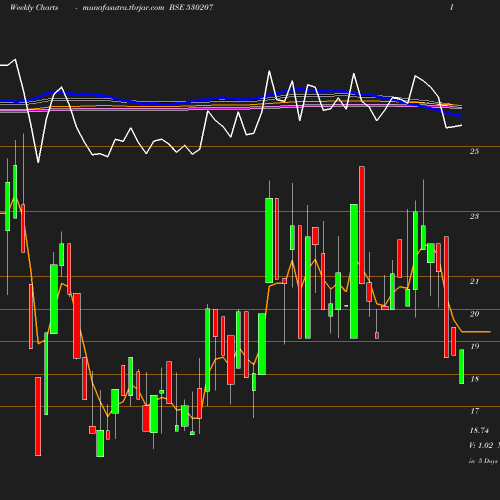Click the price axis label 19
Screen dimensions: 500x500
coord(475,346)
